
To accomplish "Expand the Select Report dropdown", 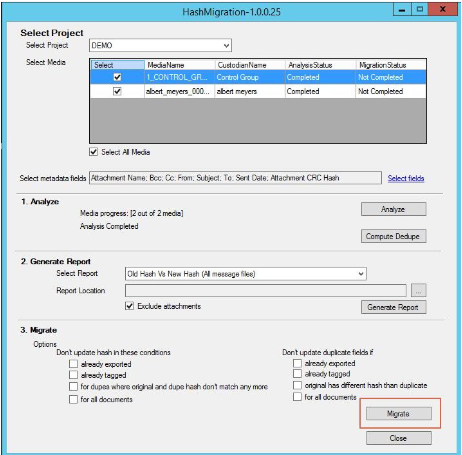I will point(246,274).
